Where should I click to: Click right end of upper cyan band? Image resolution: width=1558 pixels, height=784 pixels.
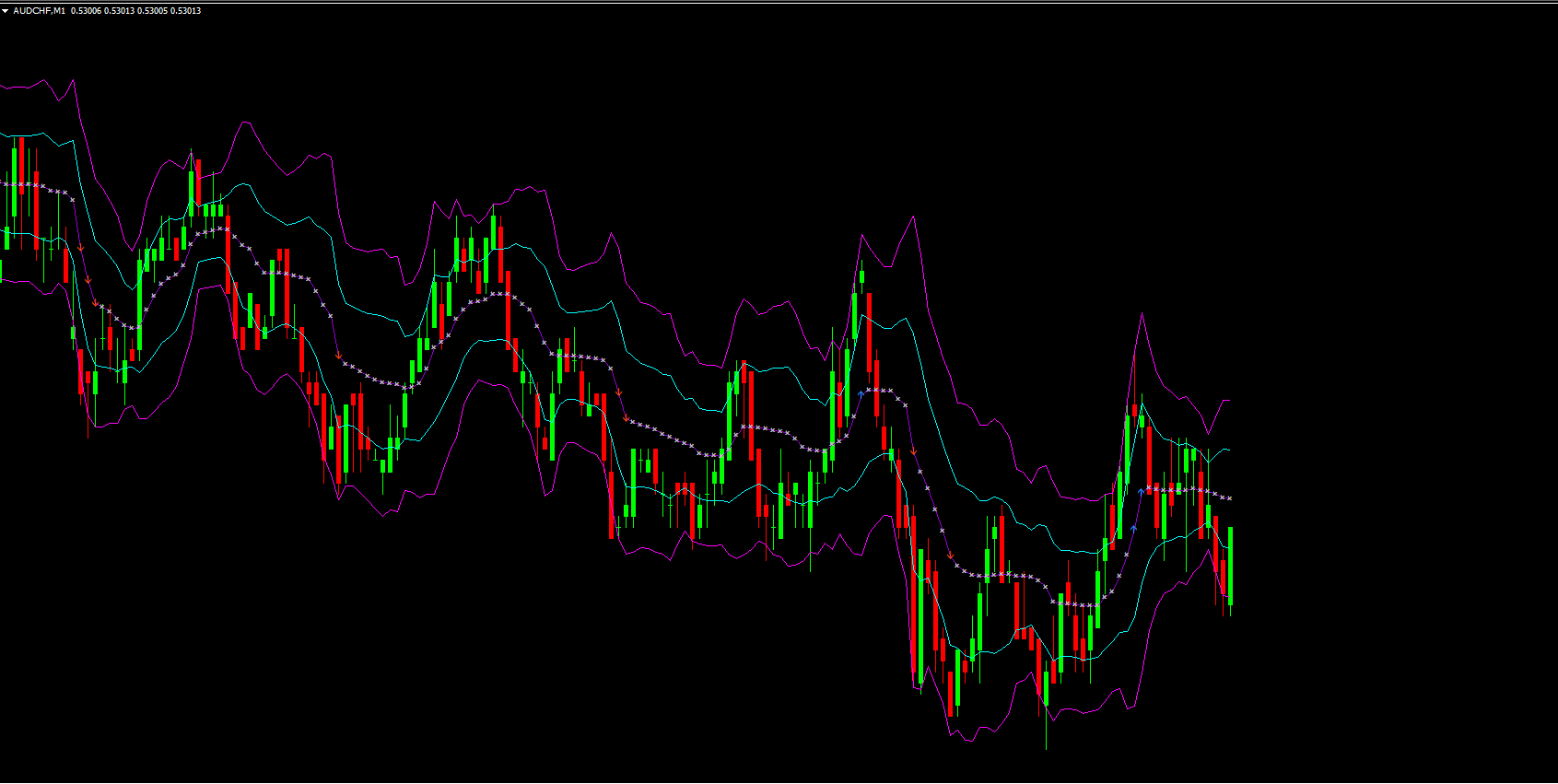coord(1229,451)
